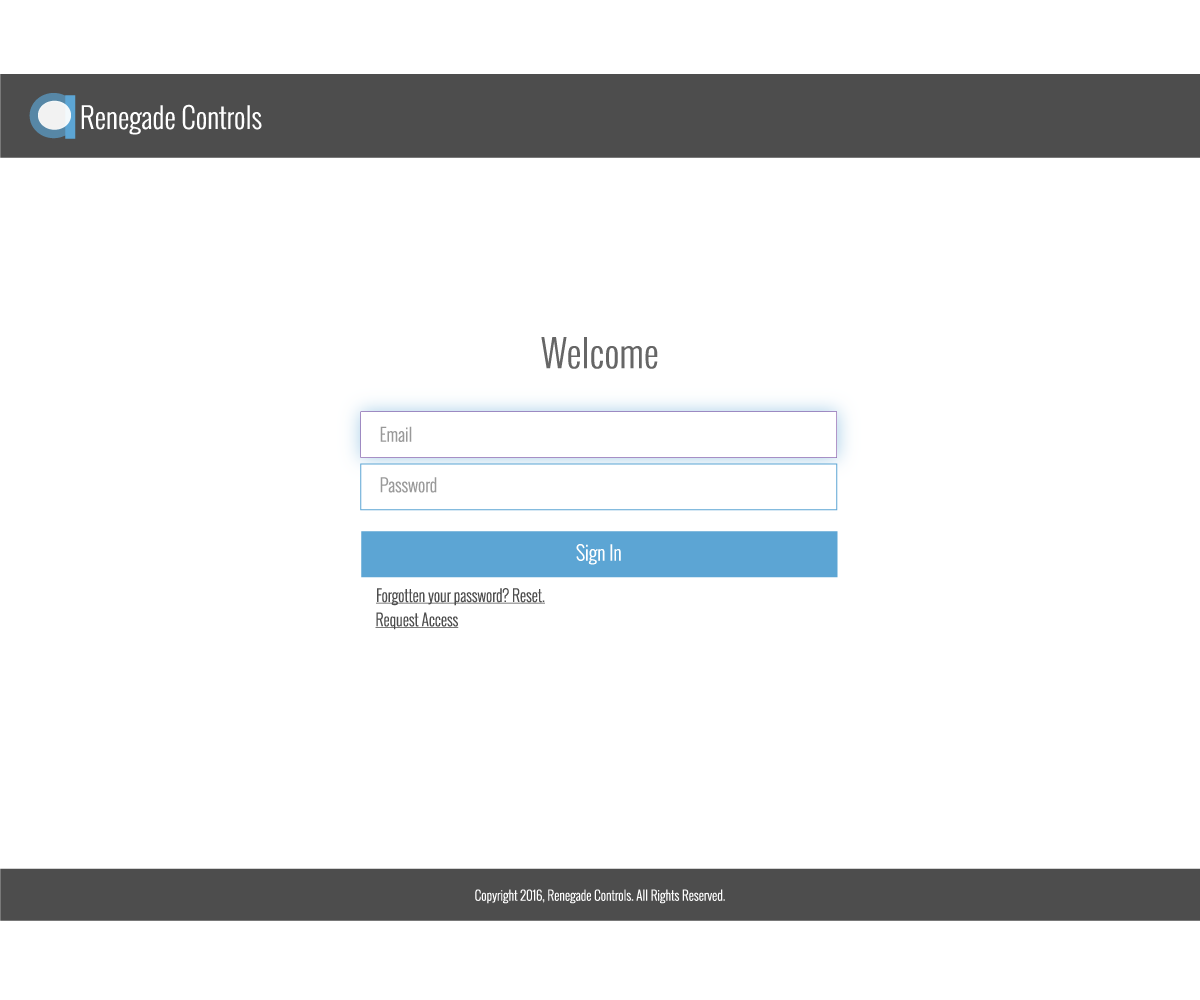Open the Forgotten your password? Reset. link

click(460, 596)
